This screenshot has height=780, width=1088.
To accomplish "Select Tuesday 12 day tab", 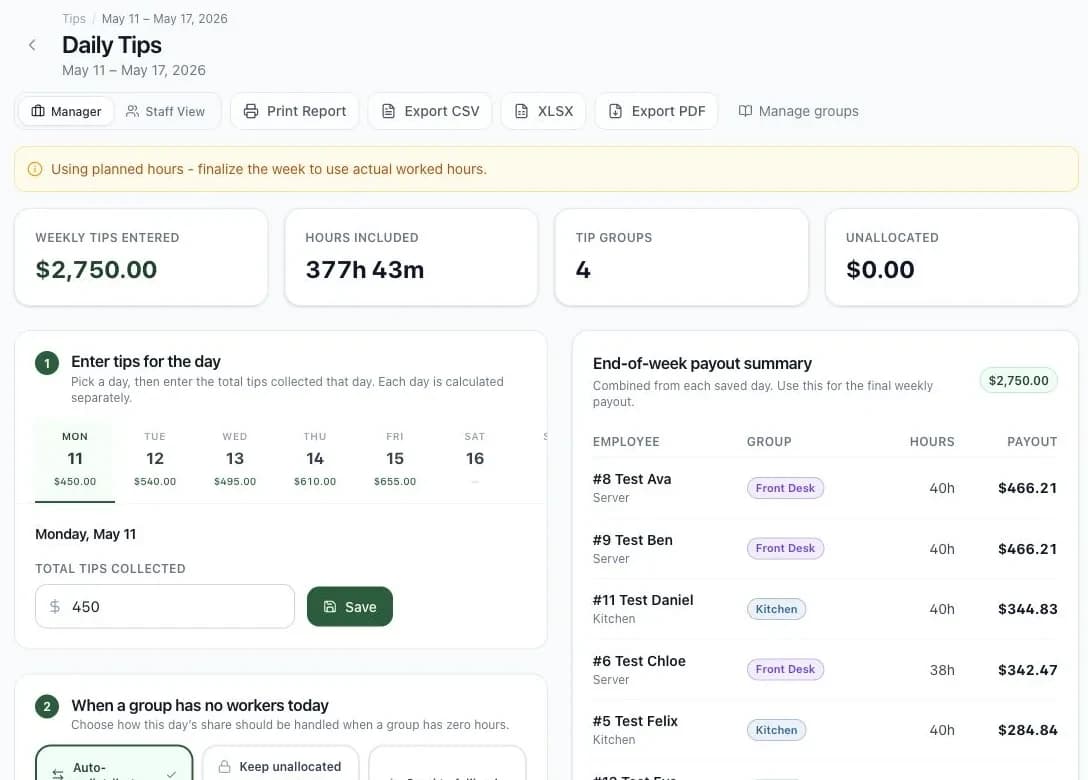I will click(155, 459).
